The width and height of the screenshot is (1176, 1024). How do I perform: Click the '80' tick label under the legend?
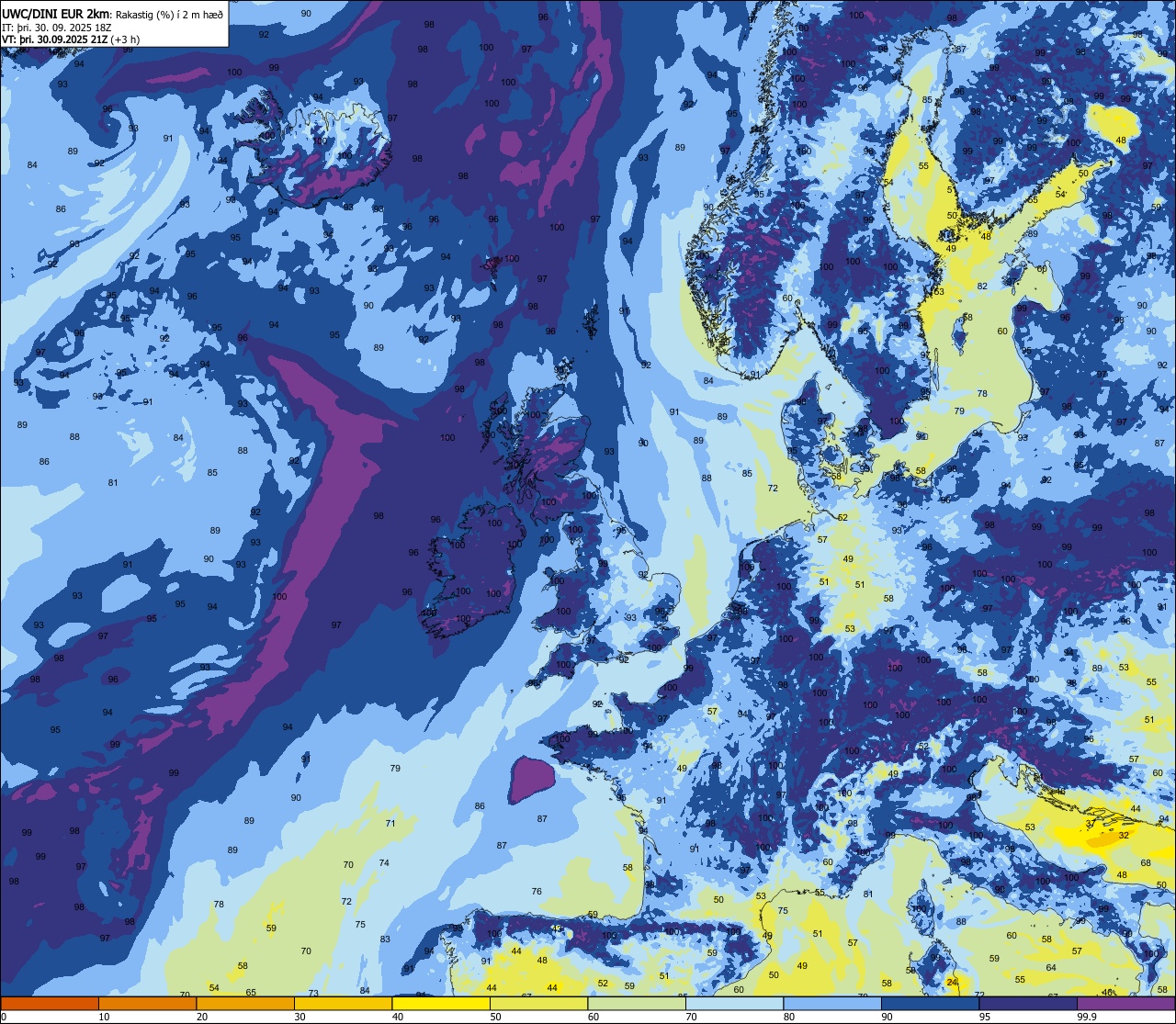(x=789, y=1017)
